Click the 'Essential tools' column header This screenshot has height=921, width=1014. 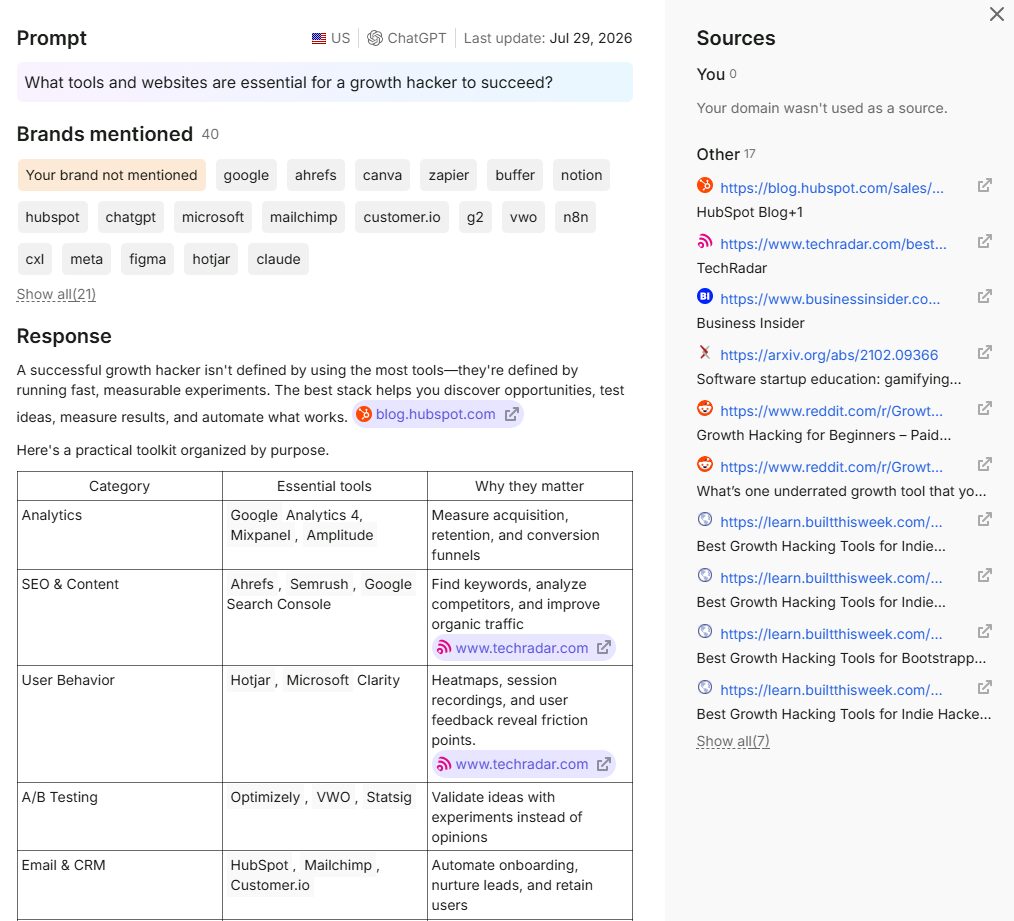(325, 486)
